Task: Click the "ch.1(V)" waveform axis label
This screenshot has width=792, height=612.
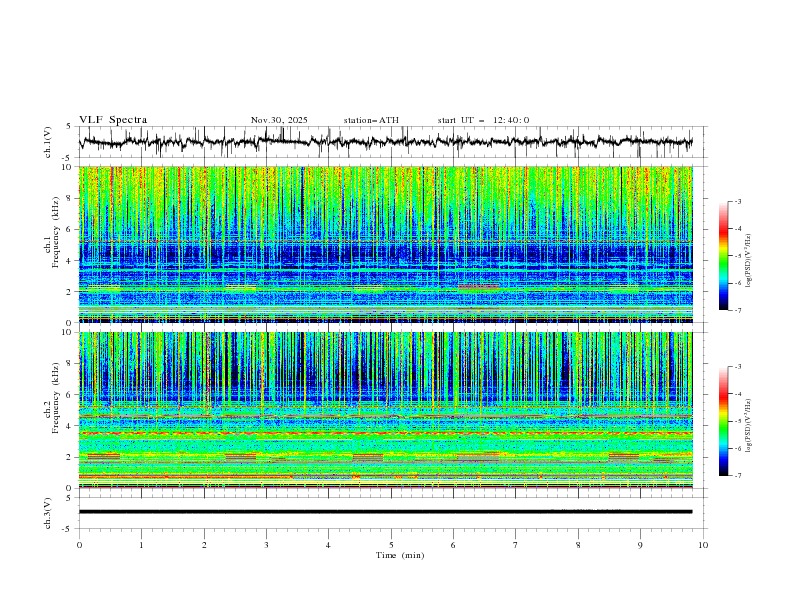Action: [x=48, y=142]
